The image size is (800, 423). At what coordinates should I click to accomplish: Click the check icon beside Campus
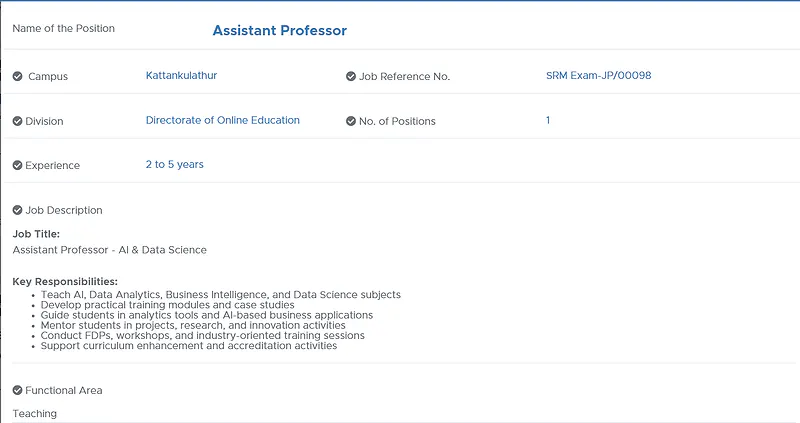point(17,77)
